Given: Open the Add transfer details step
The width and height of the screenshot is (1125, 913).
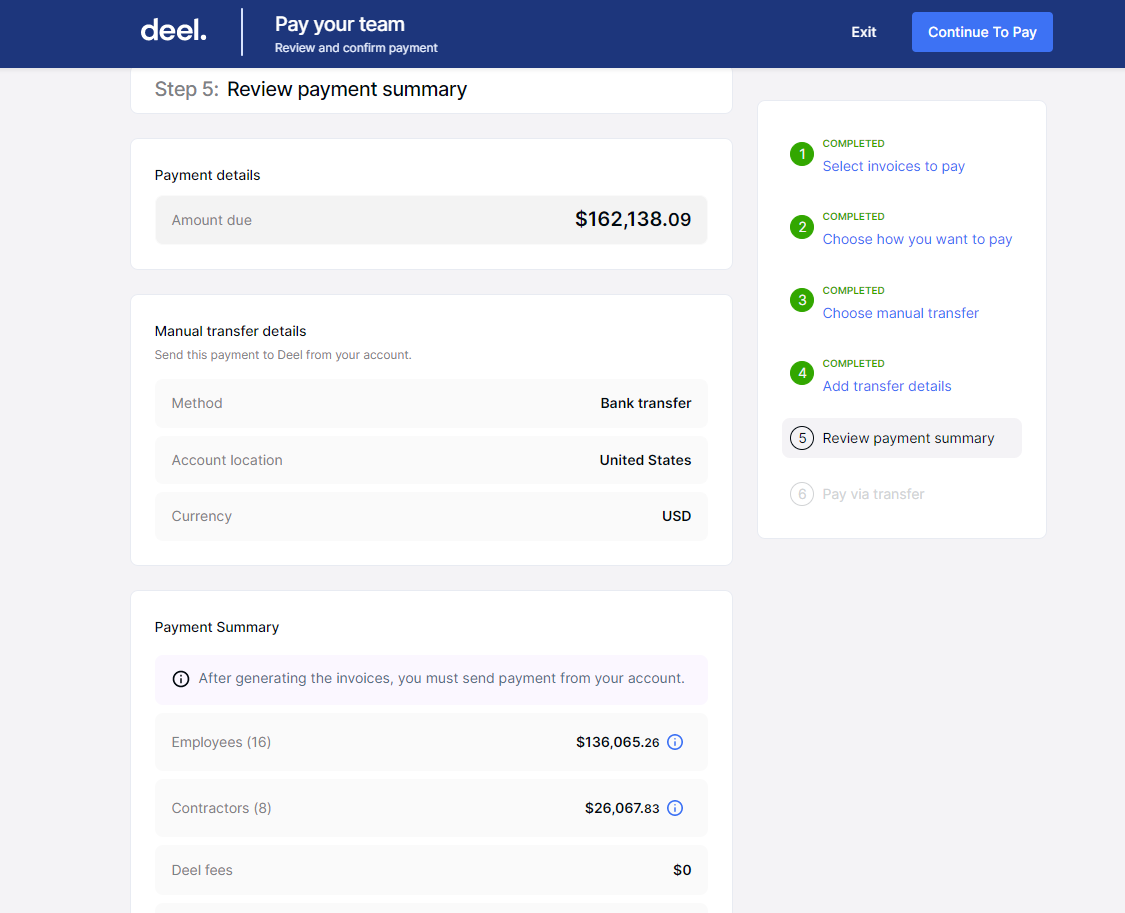Looking at the screenshot, I should click(887, 386).
